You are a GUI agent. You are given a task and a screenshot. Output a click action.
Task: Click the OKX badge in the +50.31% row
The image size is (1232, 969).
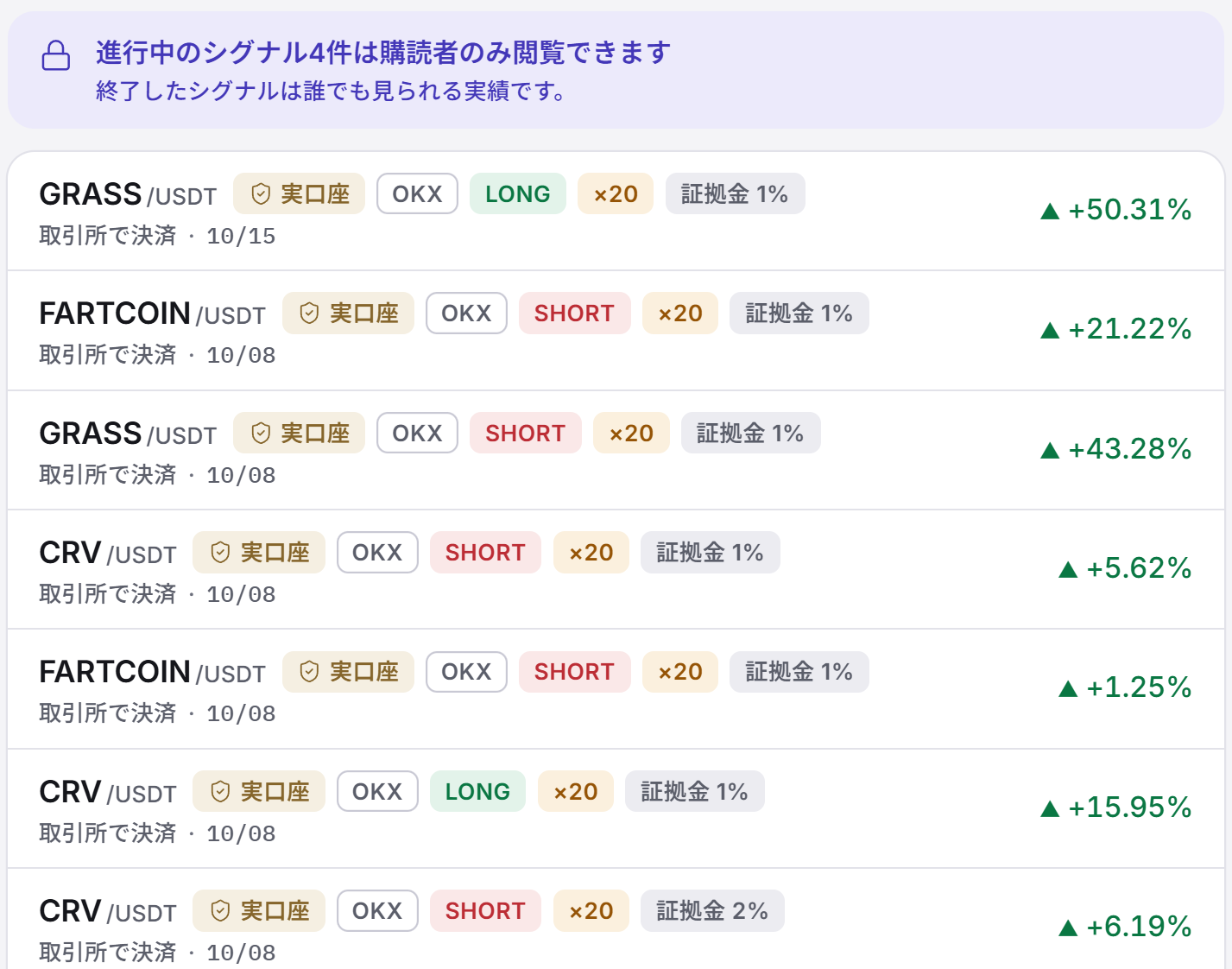417,194
